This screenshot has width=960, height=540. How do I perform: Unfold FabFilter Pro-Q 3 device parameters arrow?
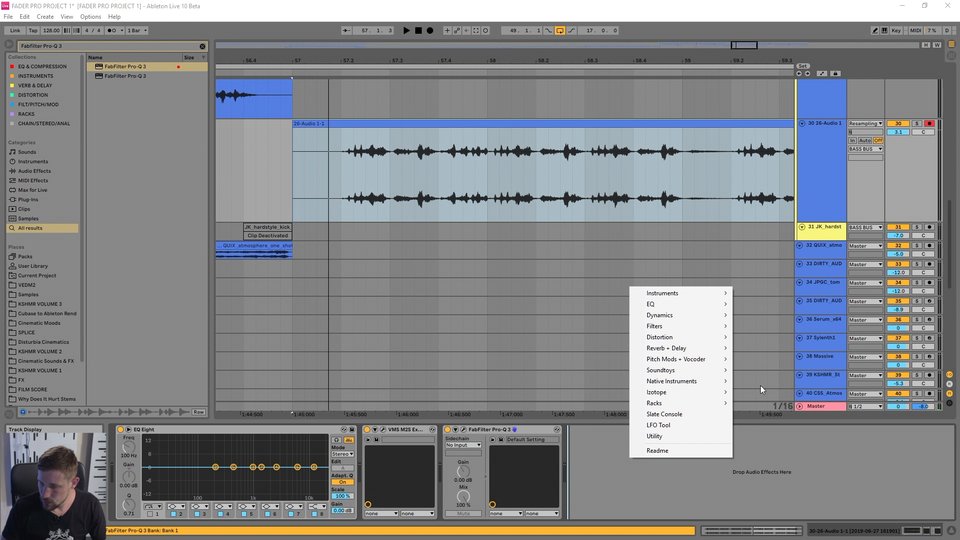pos(455,429)
